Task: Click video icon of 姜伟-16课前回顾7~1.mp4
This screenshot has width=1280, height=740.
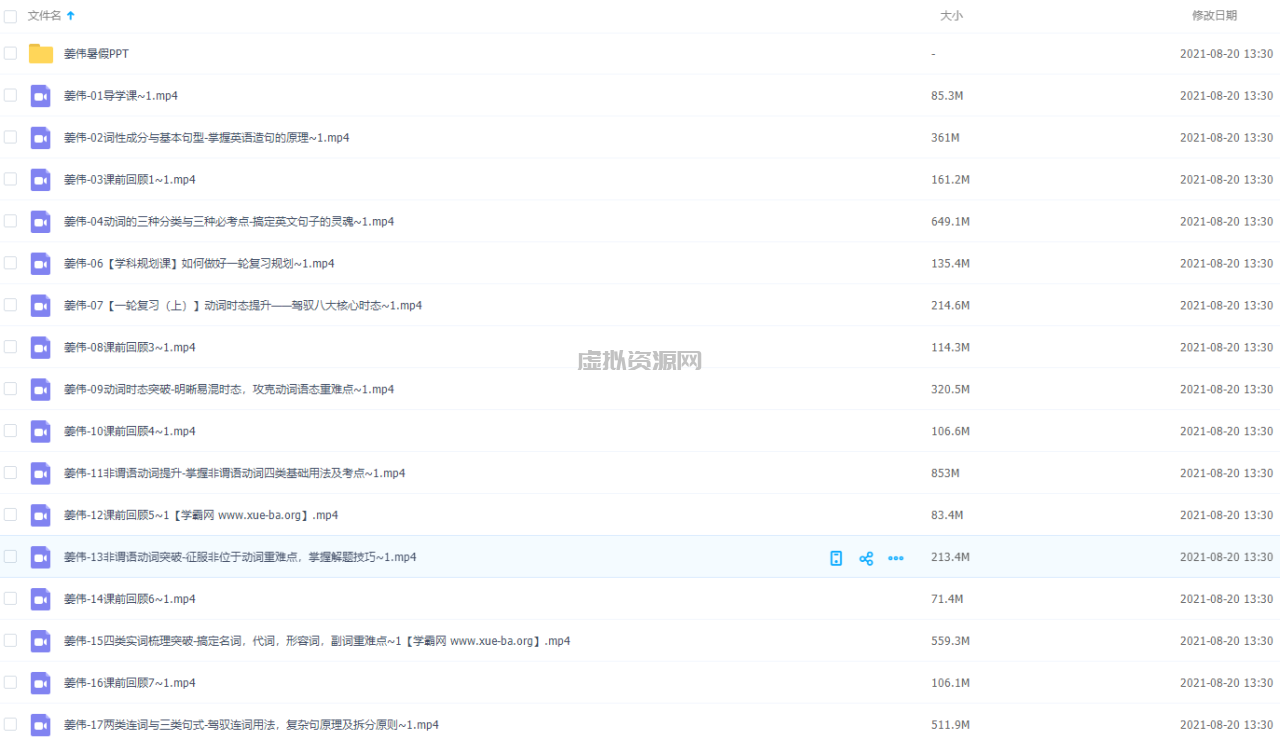Action: (40, 684)
